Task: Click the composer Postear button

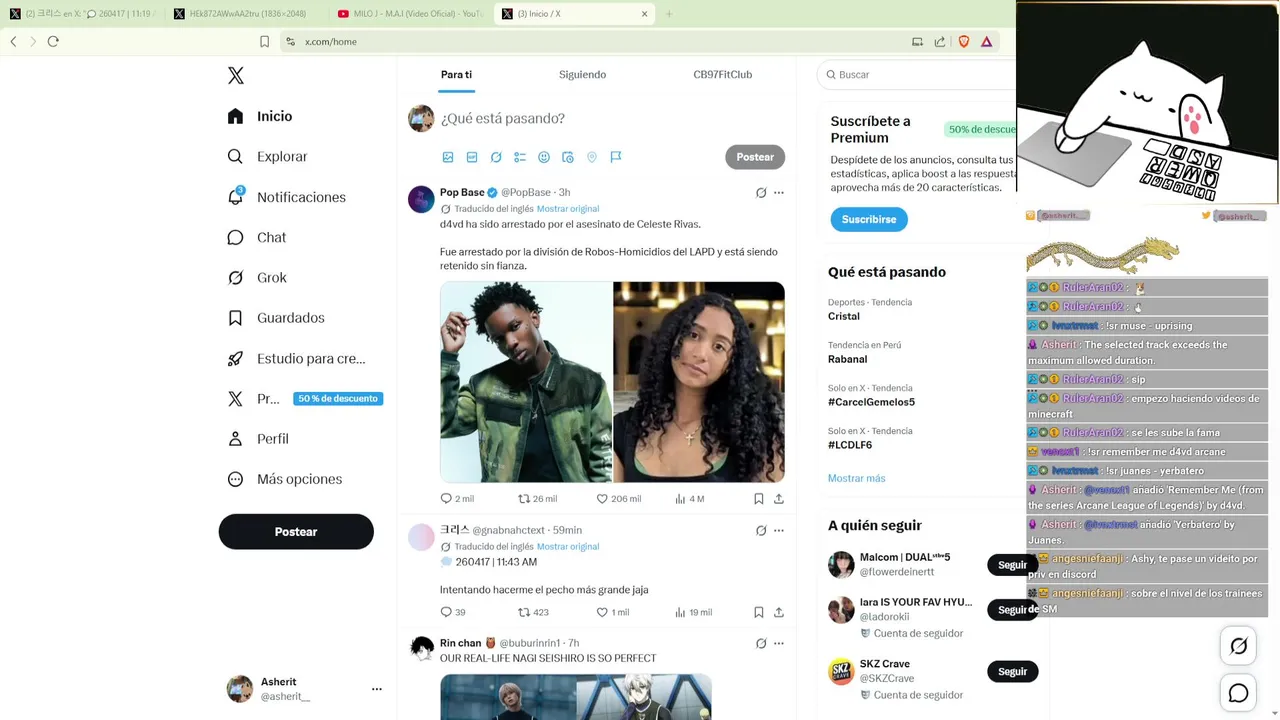Action: click(x=755, y=157)
